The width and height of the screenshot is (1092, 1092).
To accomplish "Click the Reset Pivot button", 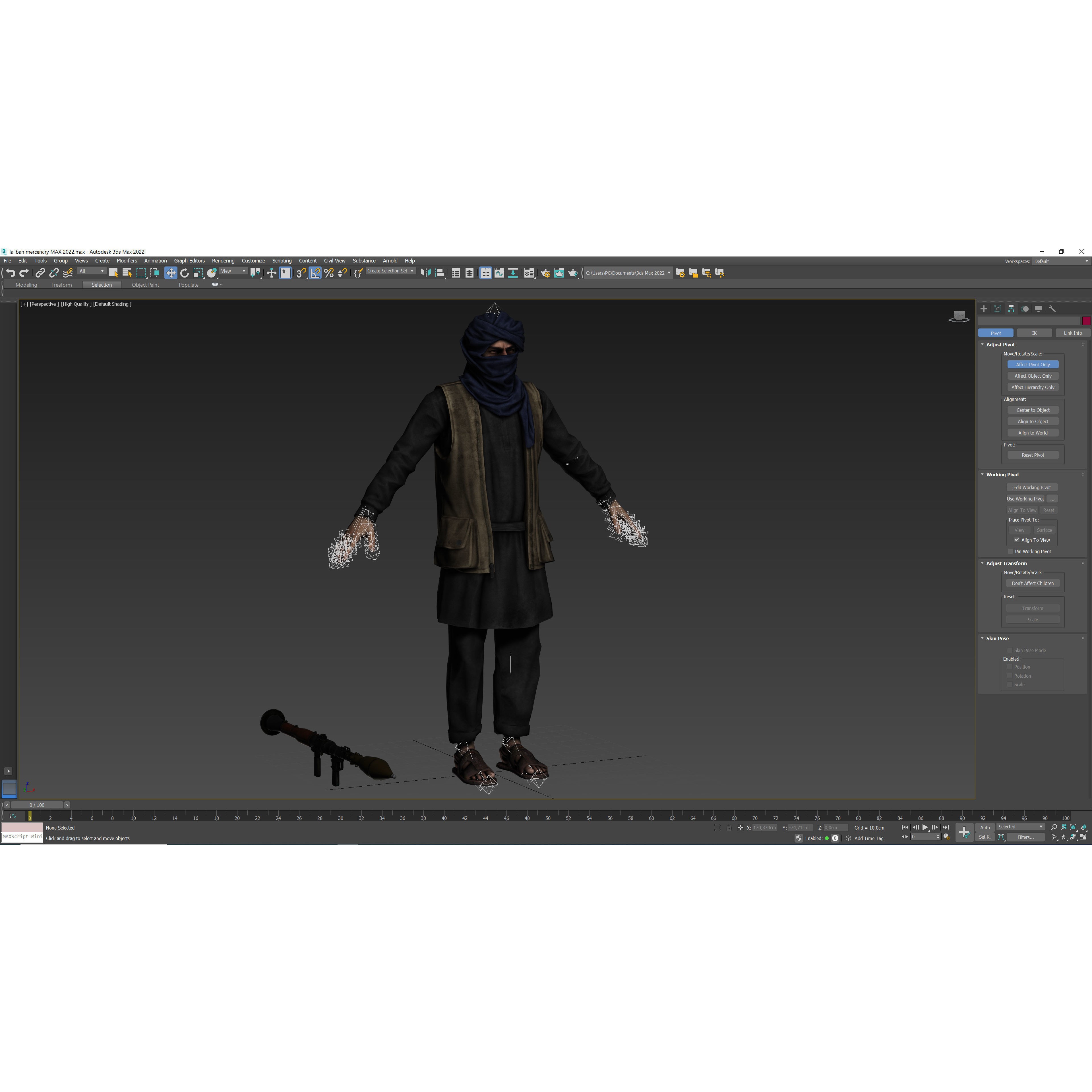I will point(1033,454).
